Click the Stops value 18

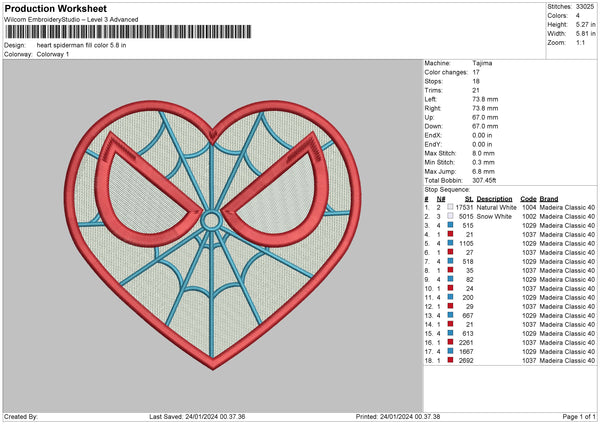tap(476, 81)
